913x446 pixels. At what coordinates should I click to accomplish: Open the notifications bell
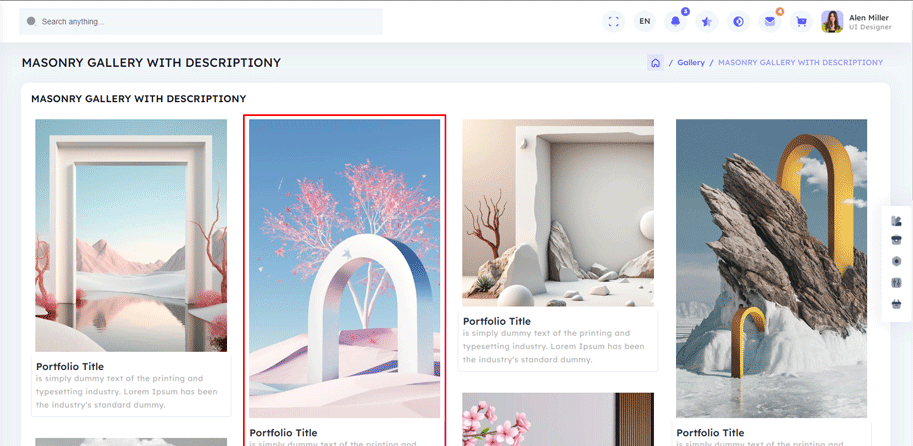[676, 21]
